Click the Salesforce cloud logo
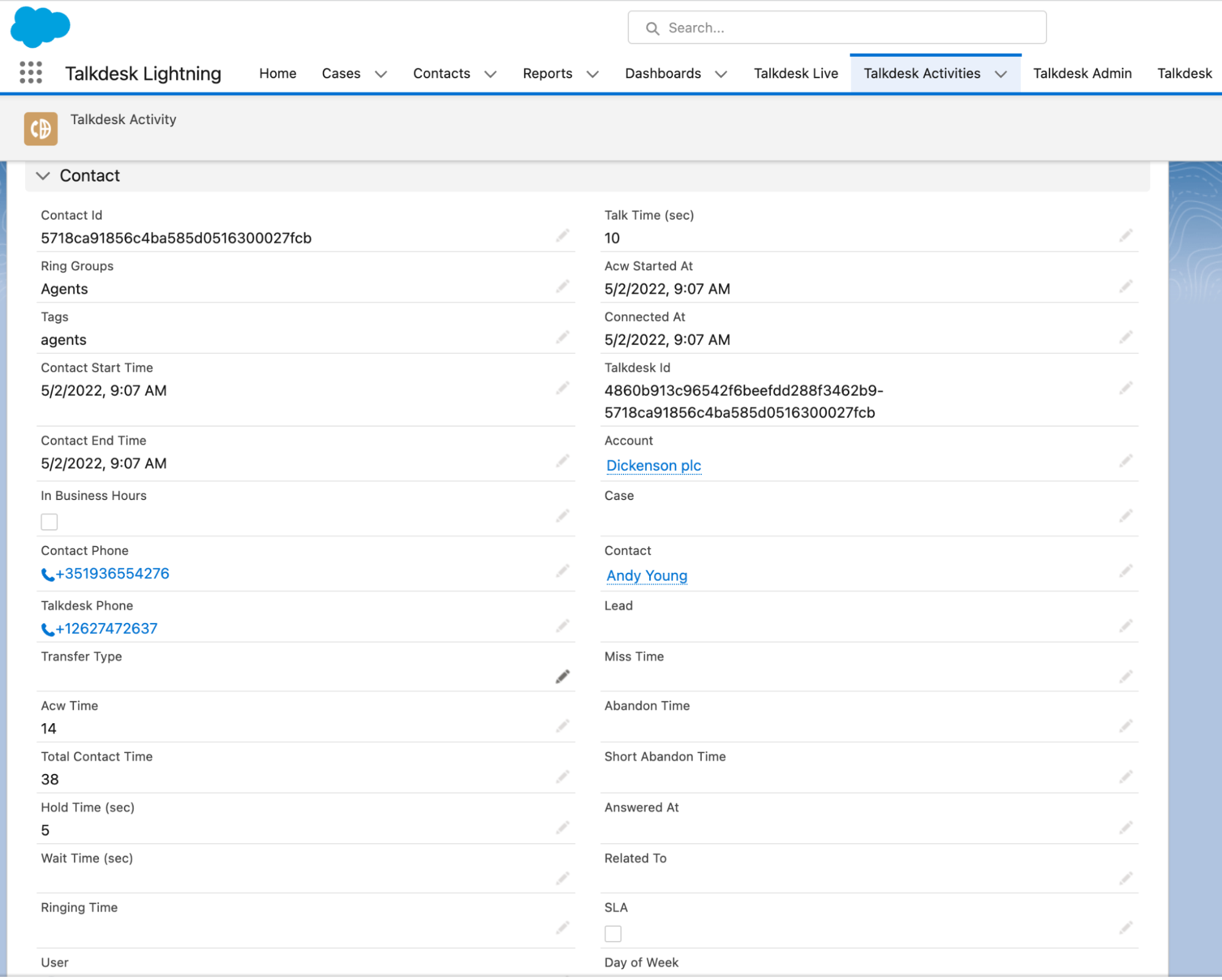Image resolution: width=1222 pixels, height=980 pixels. 40,27
